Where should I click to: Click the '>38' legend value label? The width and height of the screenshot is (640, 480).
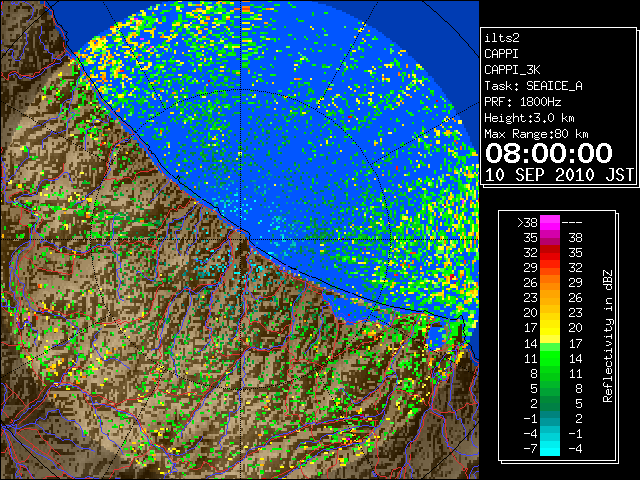coord(527,222)
